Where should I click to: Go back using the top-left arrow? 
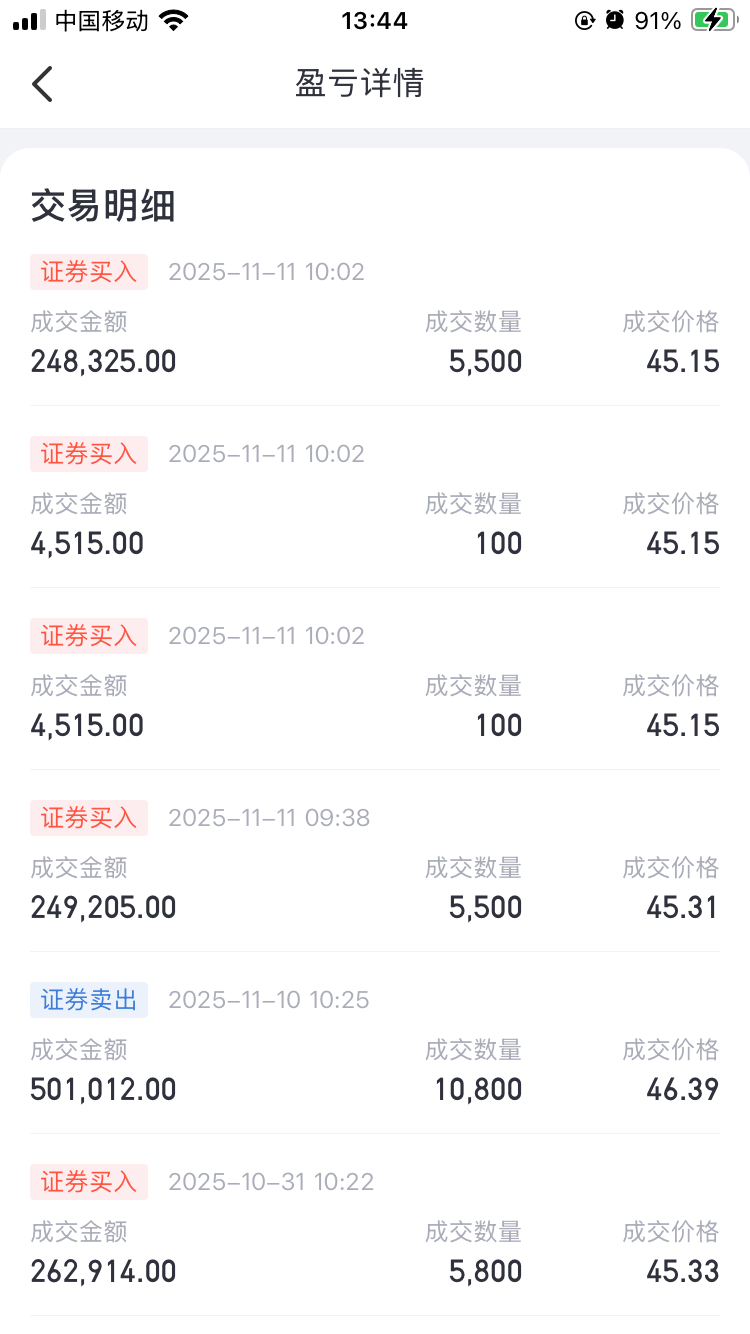[x=42, y=84]
